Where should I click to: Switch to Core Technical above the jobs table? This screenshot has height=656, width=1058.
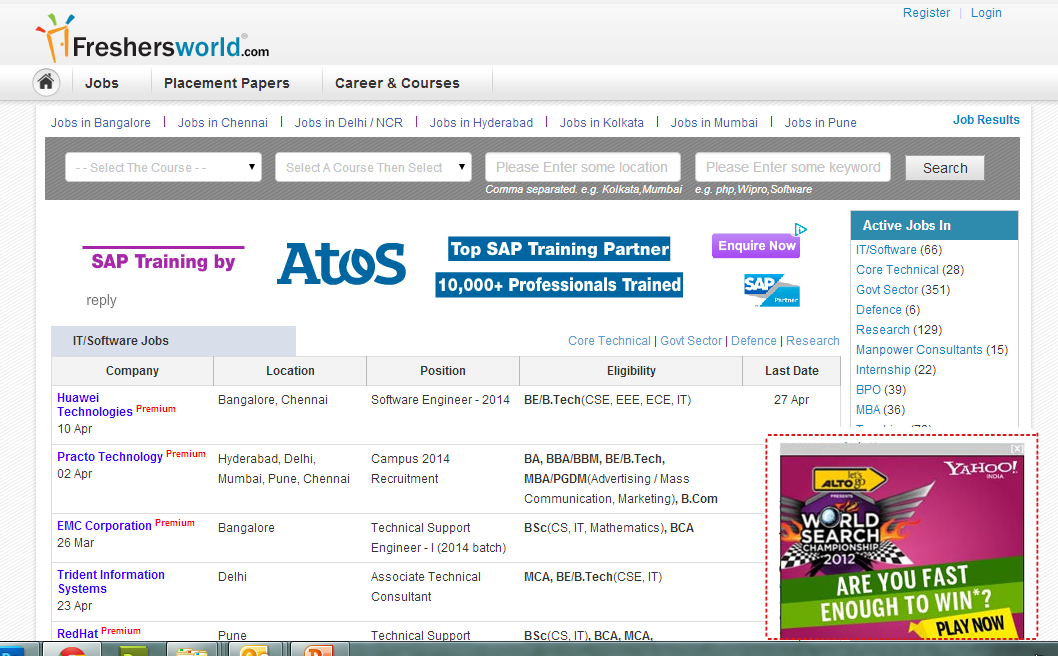pos(609,341)
